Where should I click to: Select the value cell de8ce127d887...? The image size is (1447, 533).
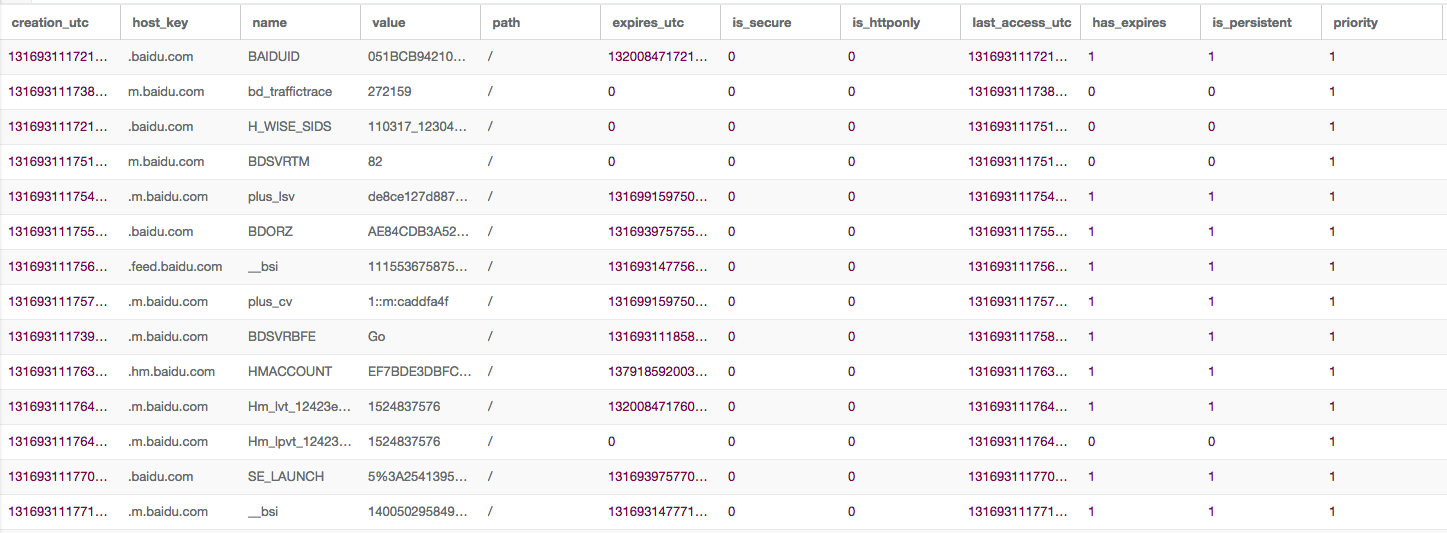(x=420, y=197)
